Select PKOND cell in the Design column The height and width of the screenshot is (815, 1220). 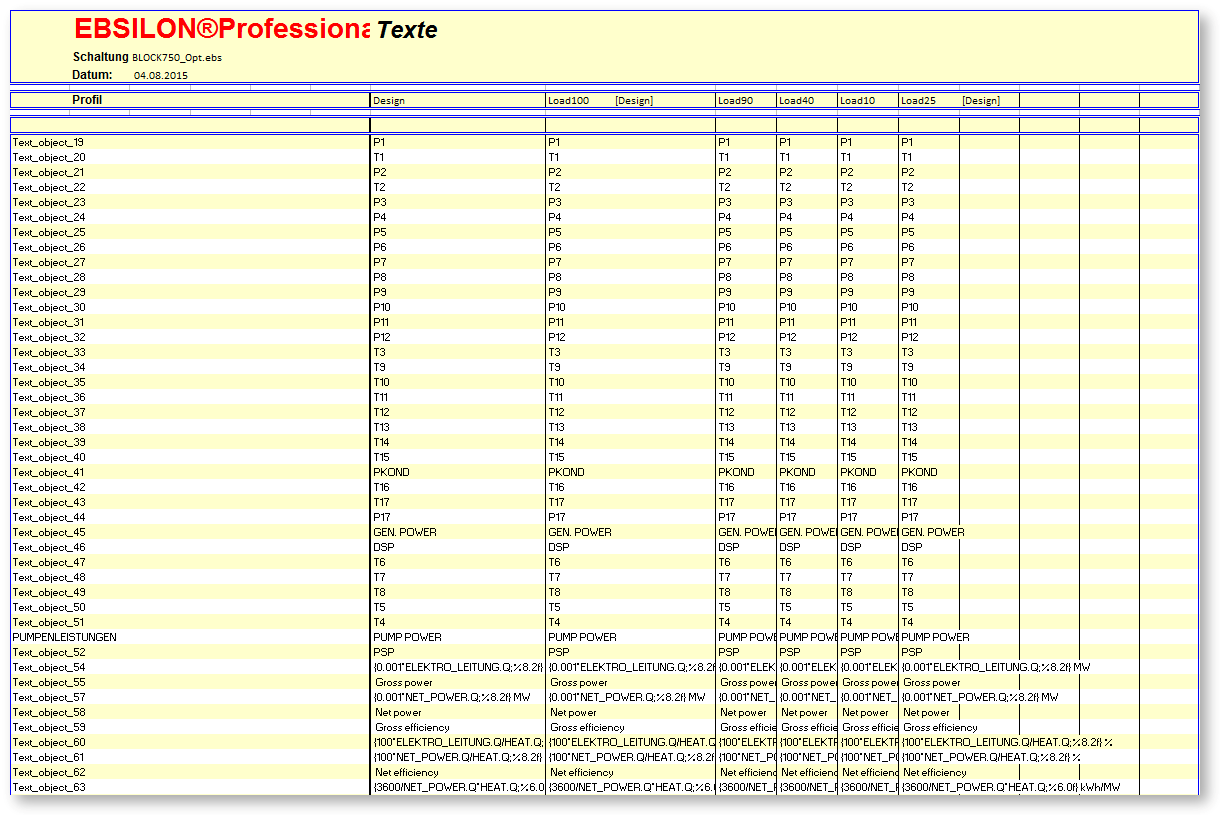(x=391, y=472)
